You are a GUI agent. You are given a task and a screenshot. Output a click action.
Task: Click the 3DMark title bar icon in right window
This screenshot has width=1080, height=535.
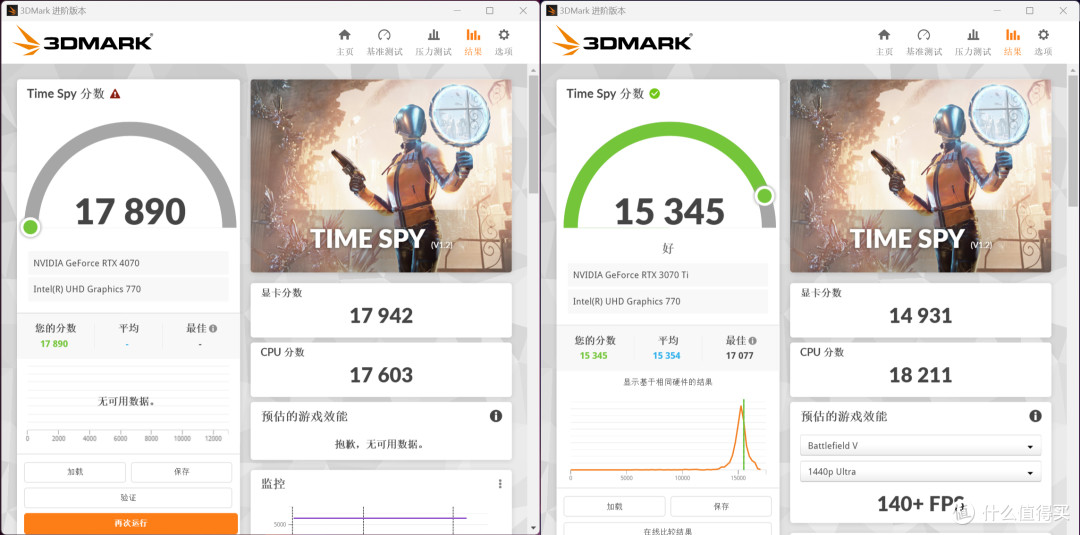(552, 10)
